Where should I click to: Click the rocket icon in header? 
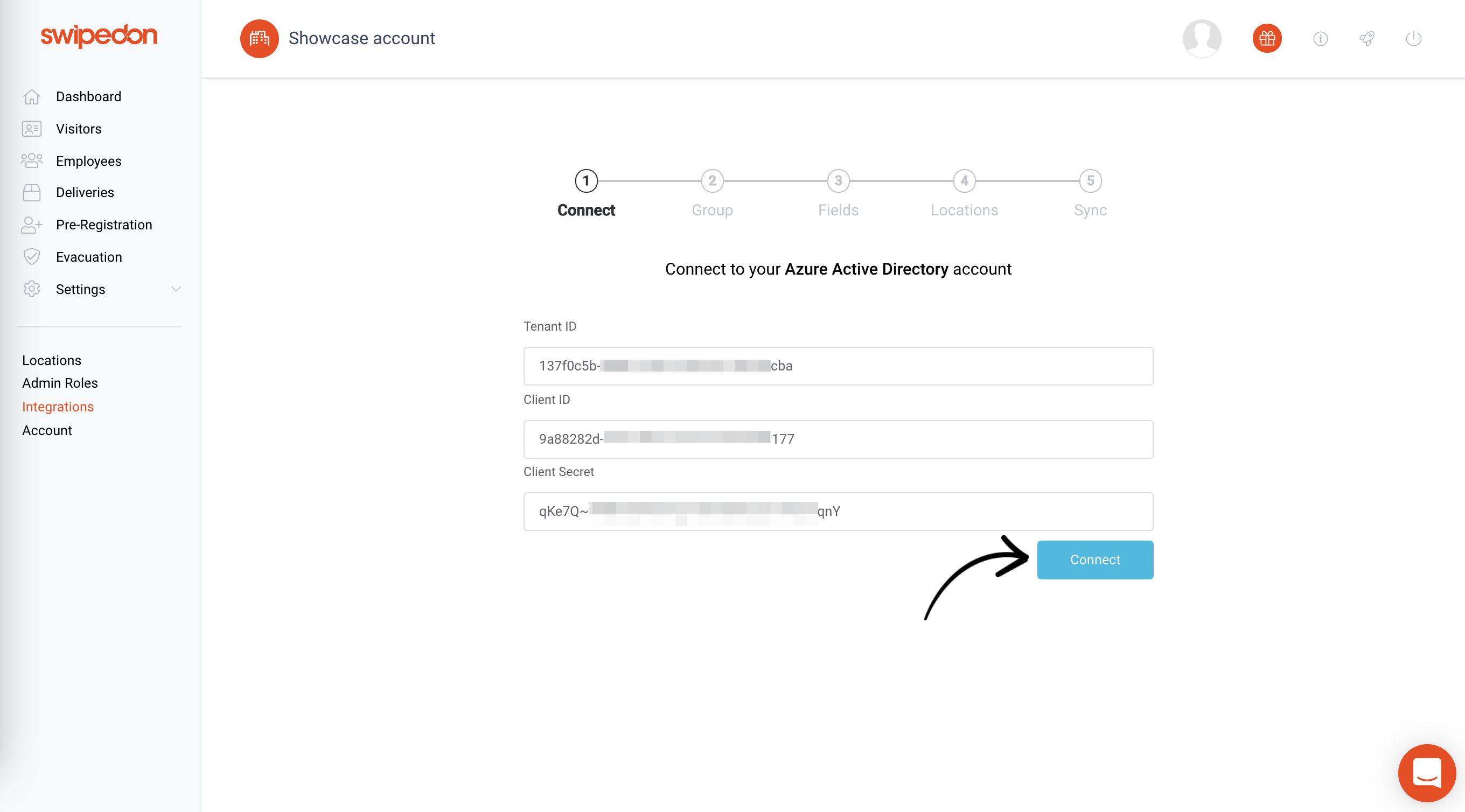click(x=1367, y=39)
